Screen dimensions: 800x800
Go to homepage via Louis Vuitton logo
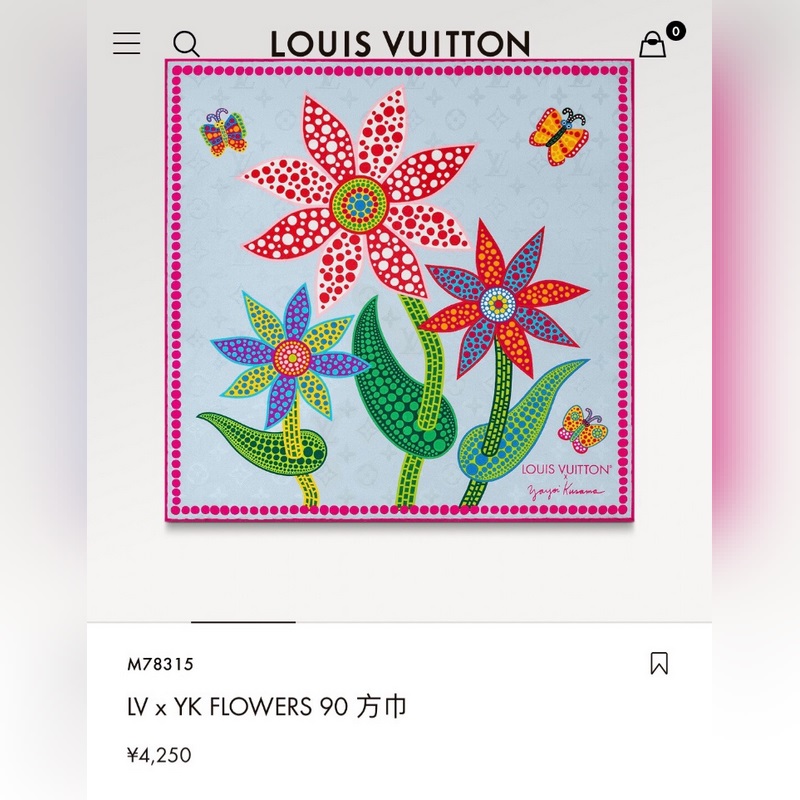400,43
